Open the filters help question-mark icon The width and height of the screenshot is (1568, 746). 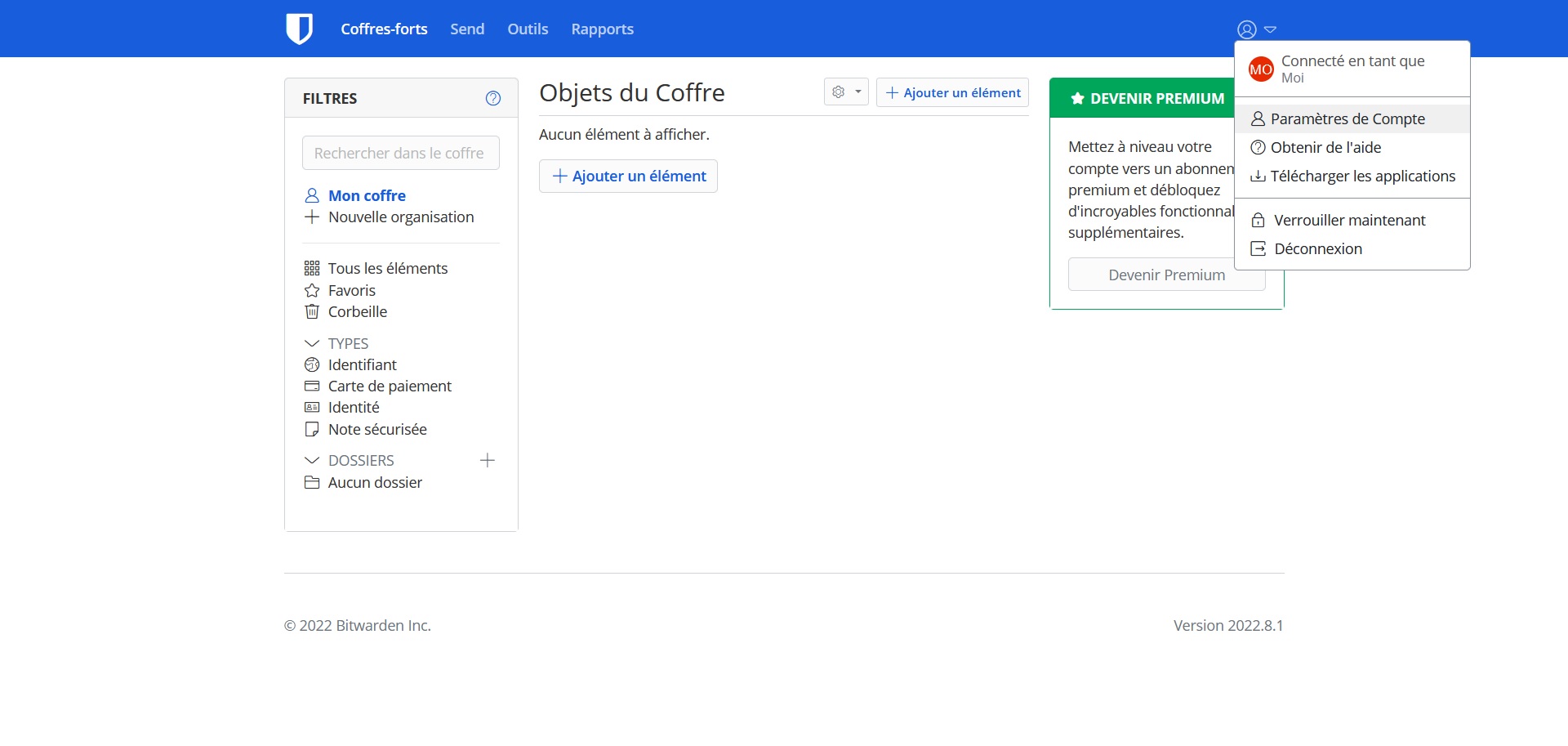pos(492,98)
